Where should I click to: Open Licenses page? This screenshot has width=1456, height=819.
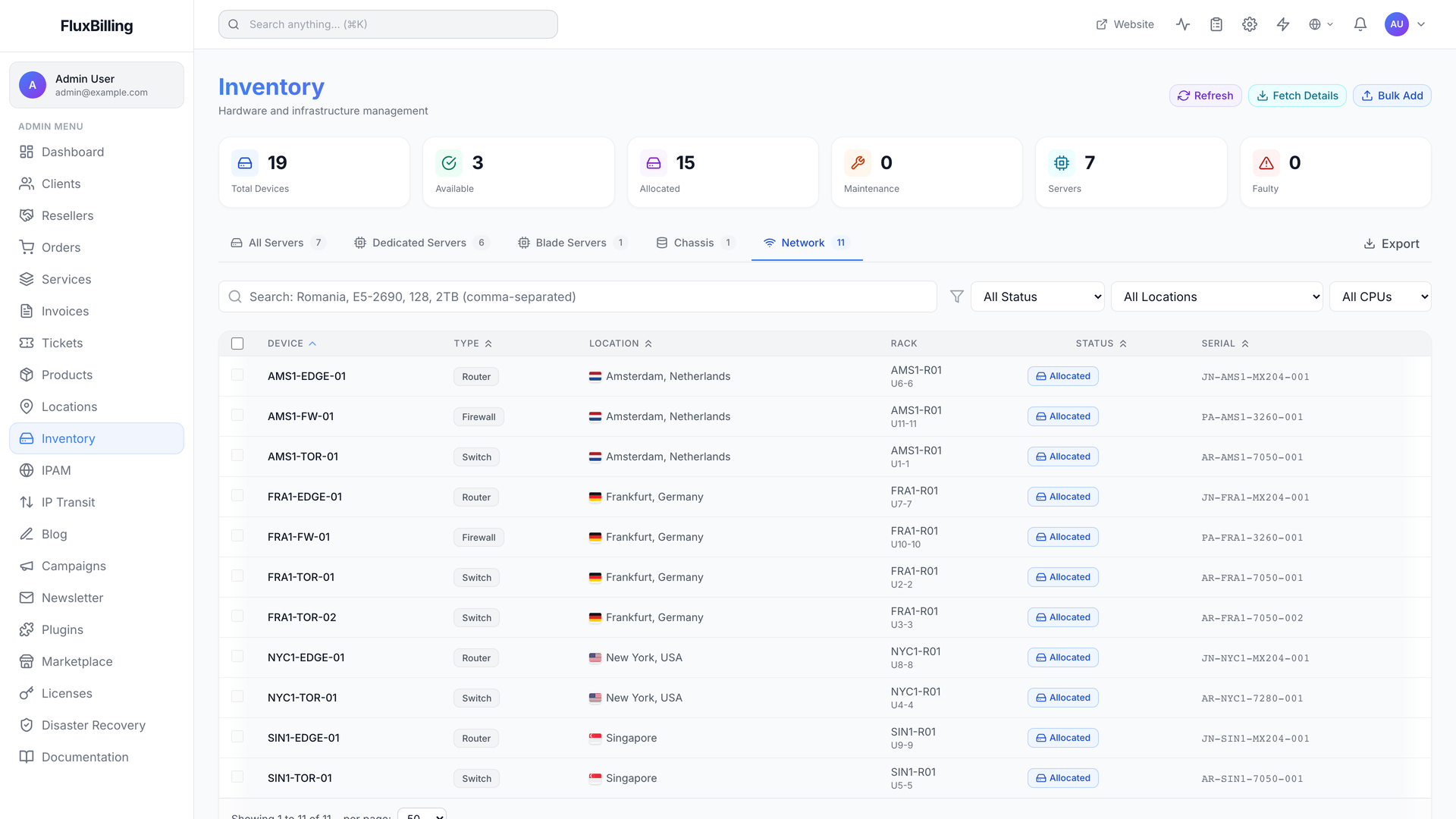[x=96, y=693]
